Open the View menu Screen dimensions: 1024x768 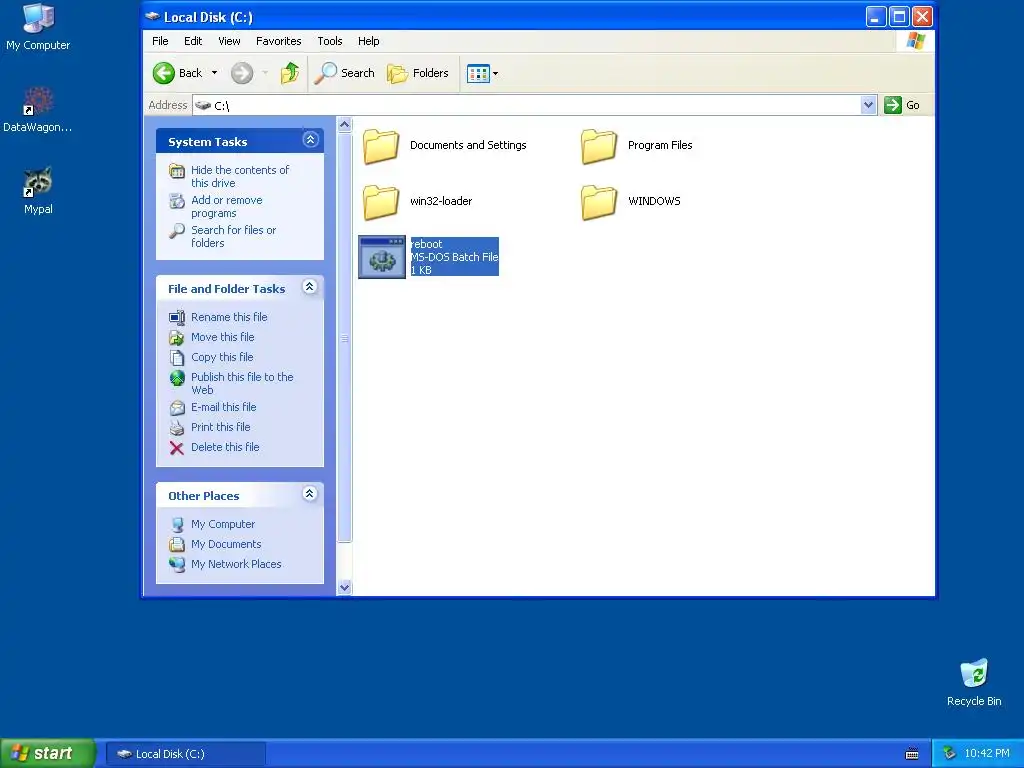point(229,41)
